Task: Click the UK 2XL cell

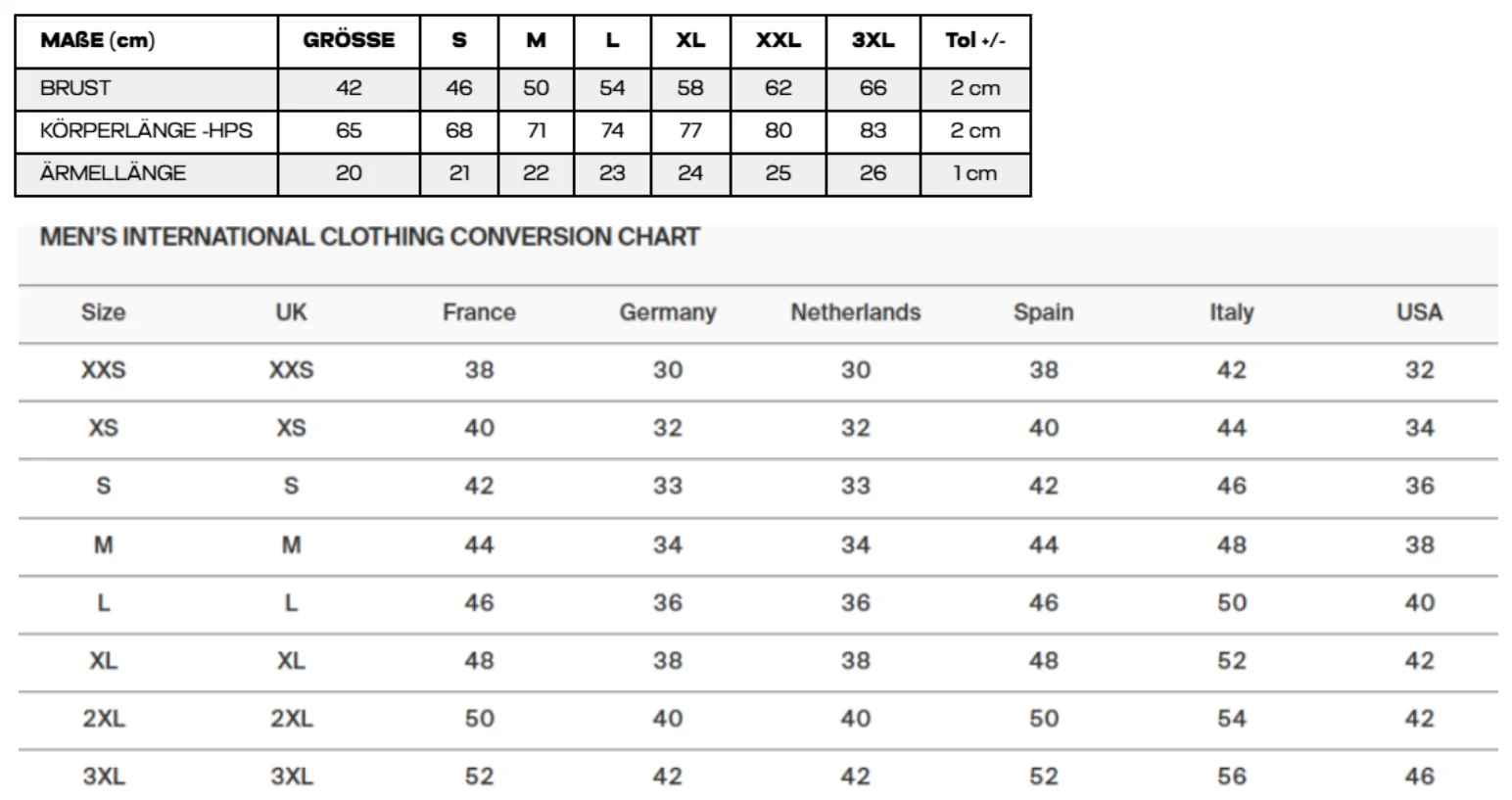Action: [291, 719]
